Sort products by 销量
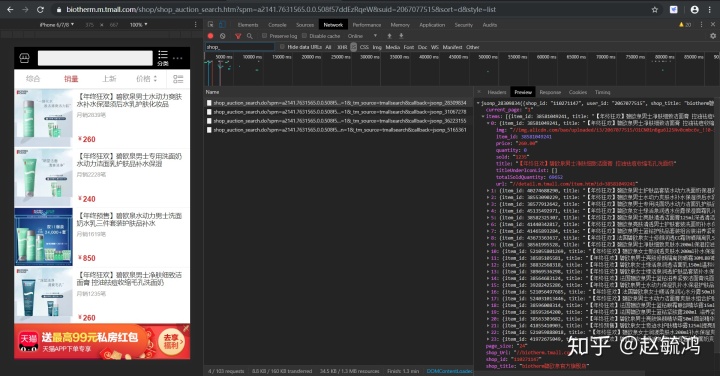720x376 pixels. (71, 79)
